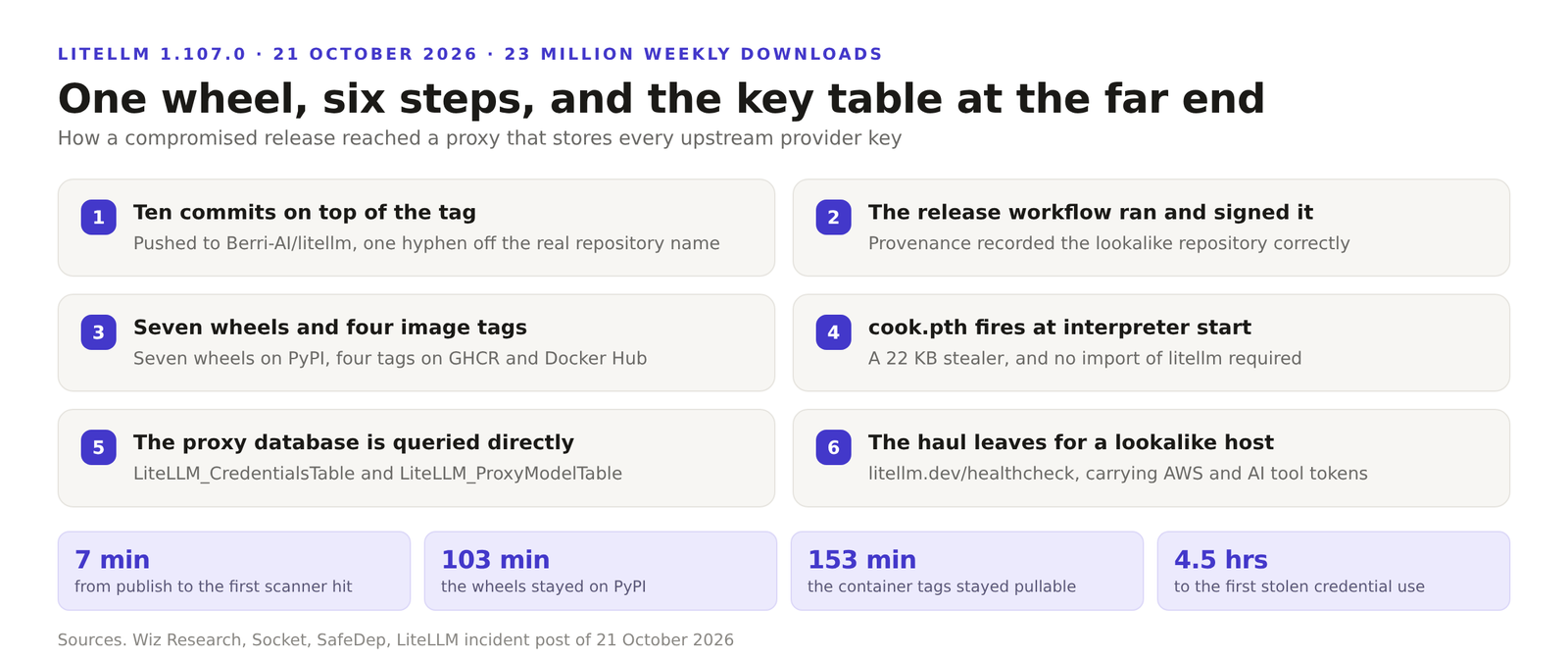Click the 'litellm.dev/healthcheck' description line
Screen dimensions: 1568x660
point(1118,473)
